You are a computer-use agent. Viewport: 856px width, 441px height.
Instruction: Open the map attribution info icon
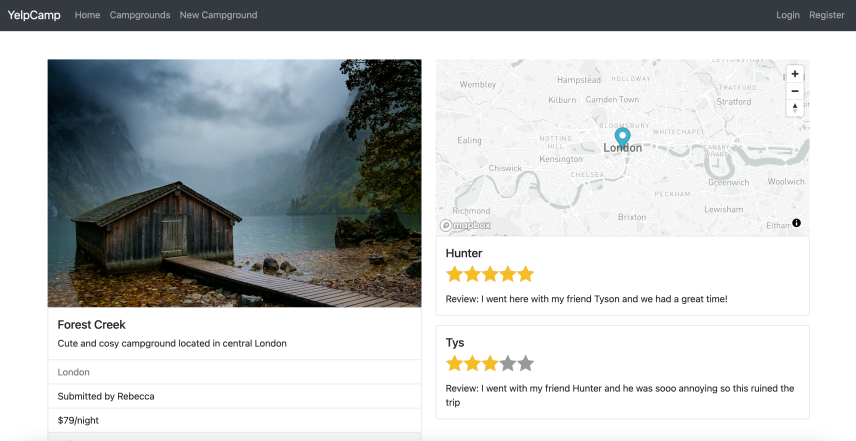(796, 223)
